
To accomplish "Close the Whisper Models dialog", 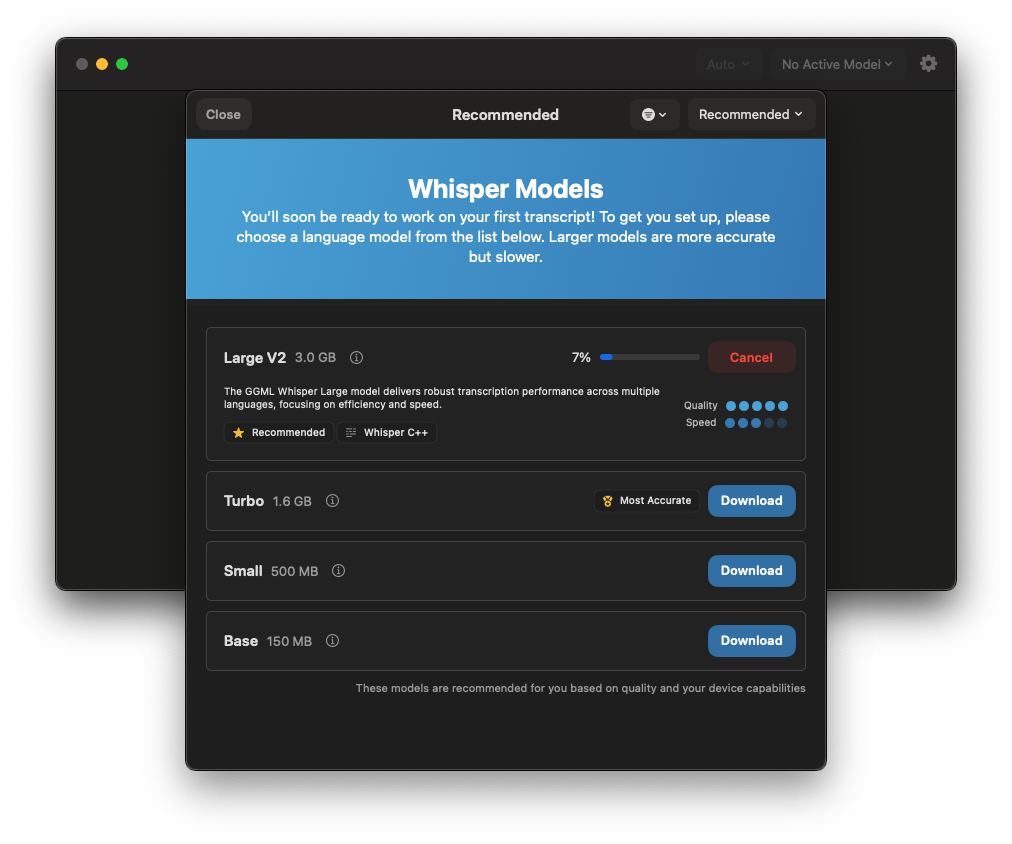I will point(223,114).
